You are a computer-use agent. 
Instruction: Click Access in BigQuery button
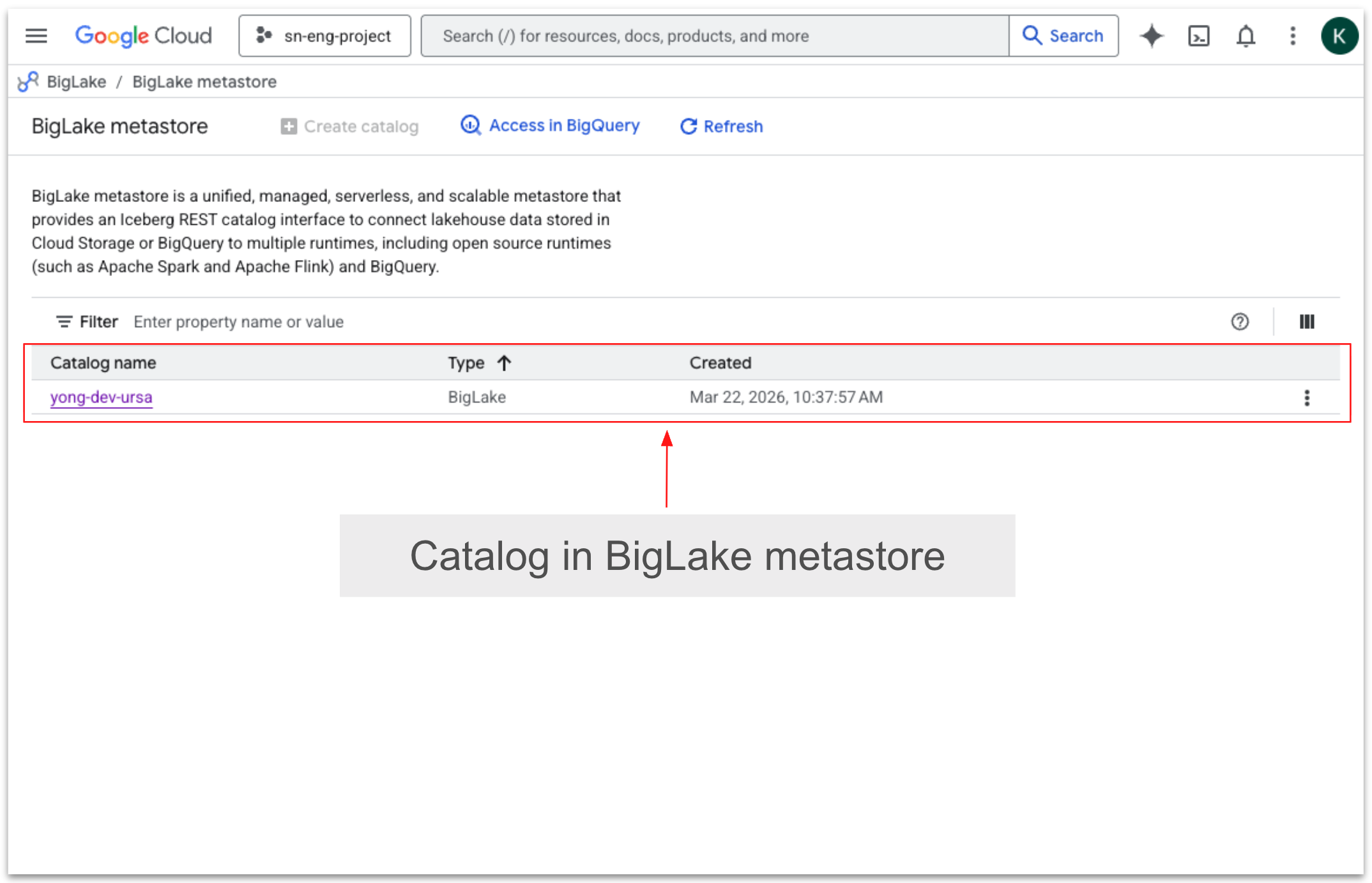point(550,126)
